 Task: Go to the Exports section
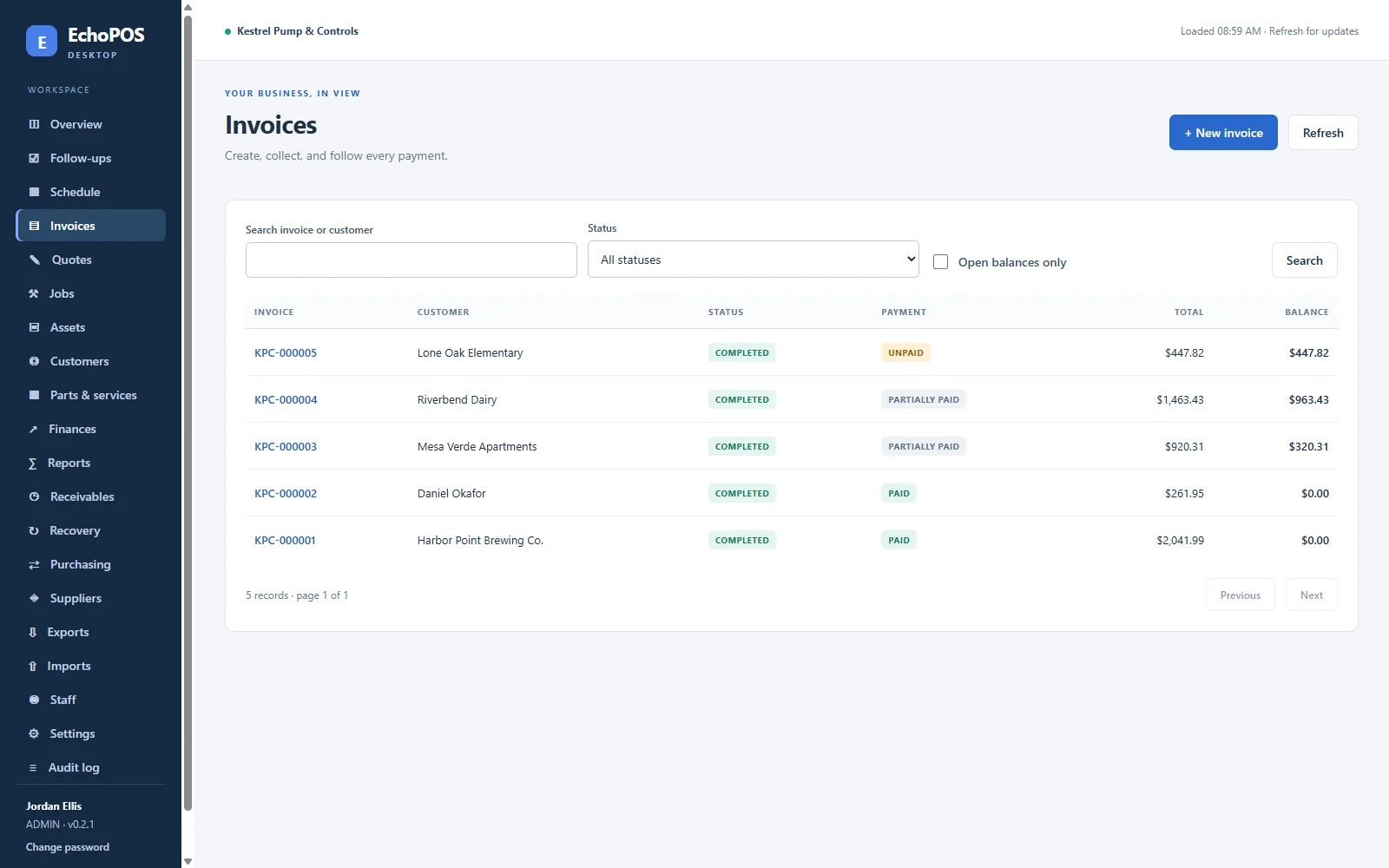90,632
